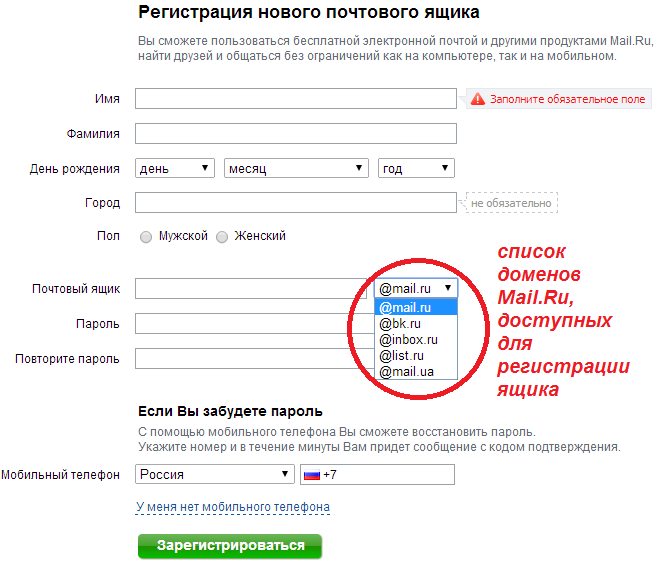Screen dimensions: 657x563
Task: Click the red warning triangle icon
Action: coord(478,99)
